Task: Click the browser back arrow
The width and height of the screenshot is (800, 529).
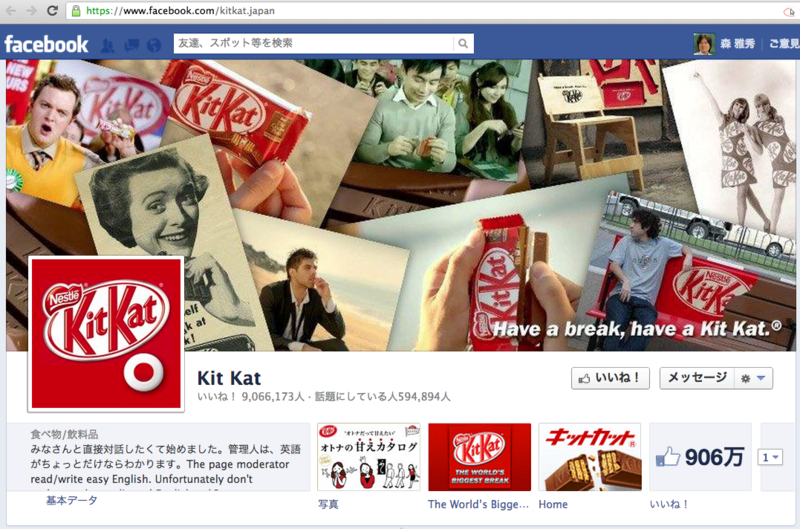Action: (x=11, y=10)
